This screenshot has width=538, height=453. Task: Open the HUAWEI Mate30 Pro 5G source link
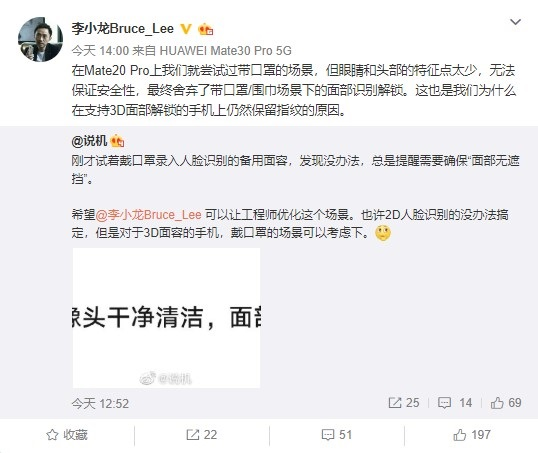(x=226, y=51)
